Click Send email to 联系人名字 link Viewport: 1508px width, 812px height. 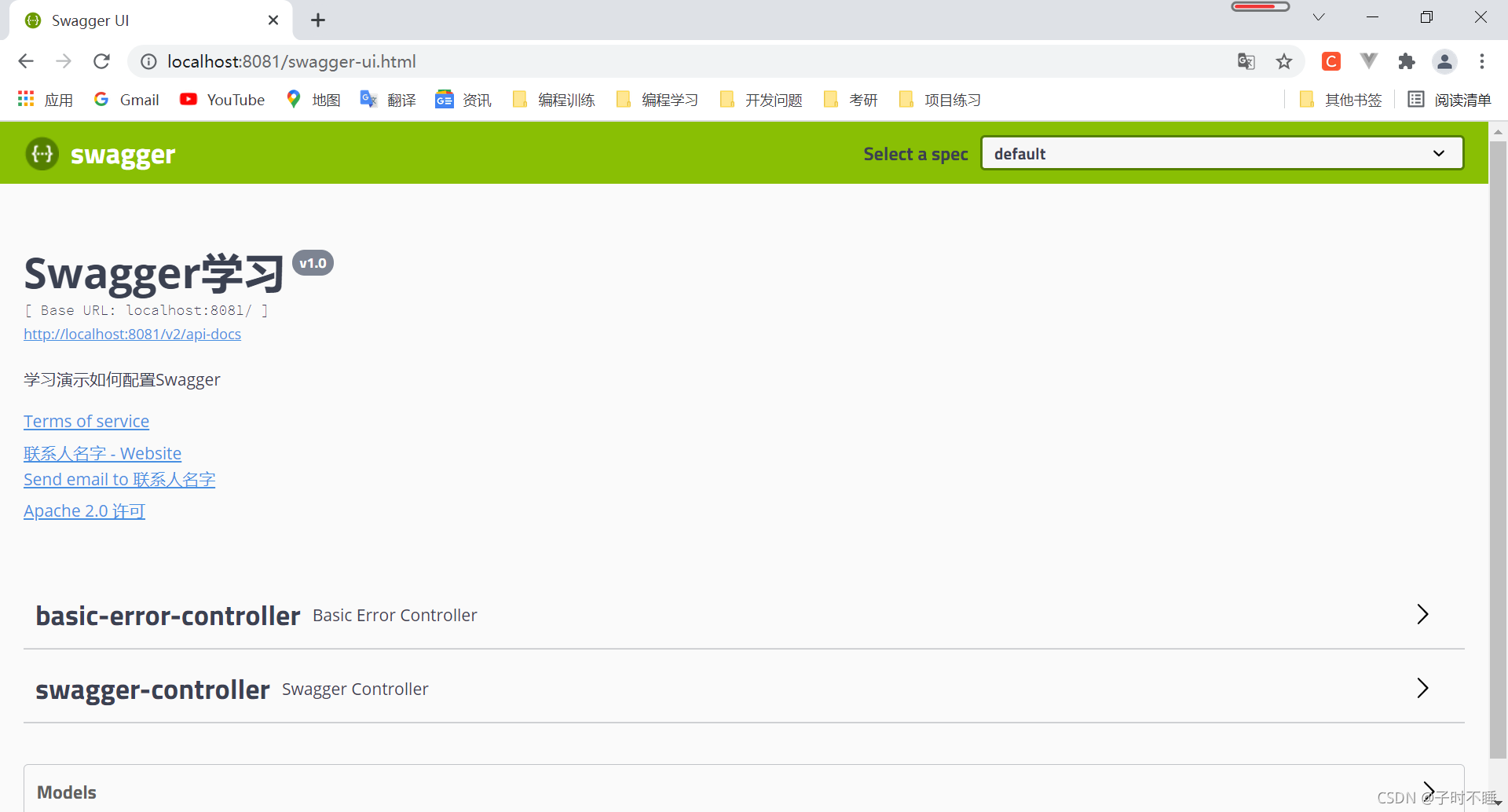(x=119, y=479)
